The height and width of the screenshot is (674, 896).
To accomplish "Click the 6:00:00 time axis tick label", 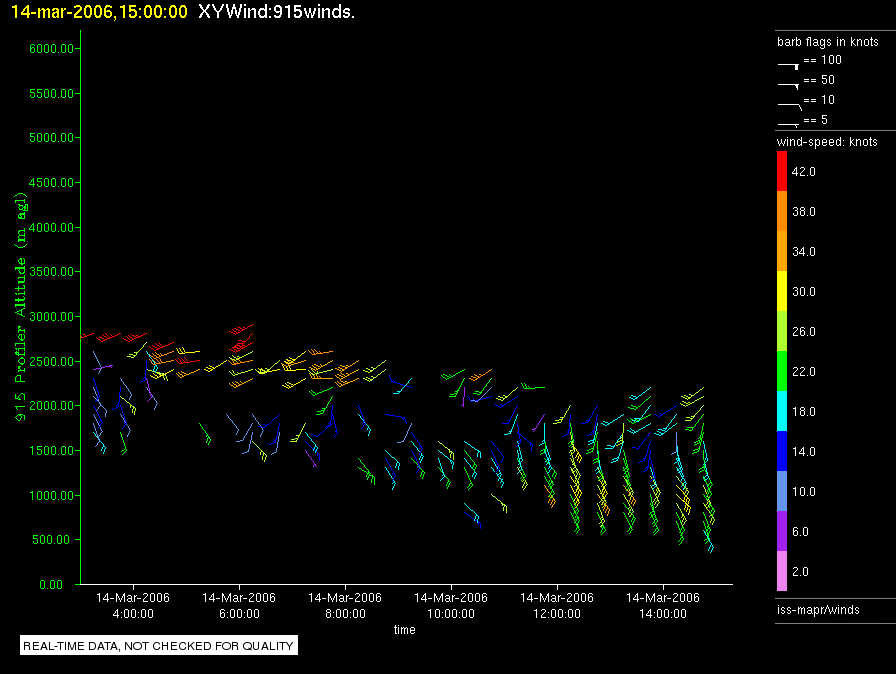I will 240,605.
